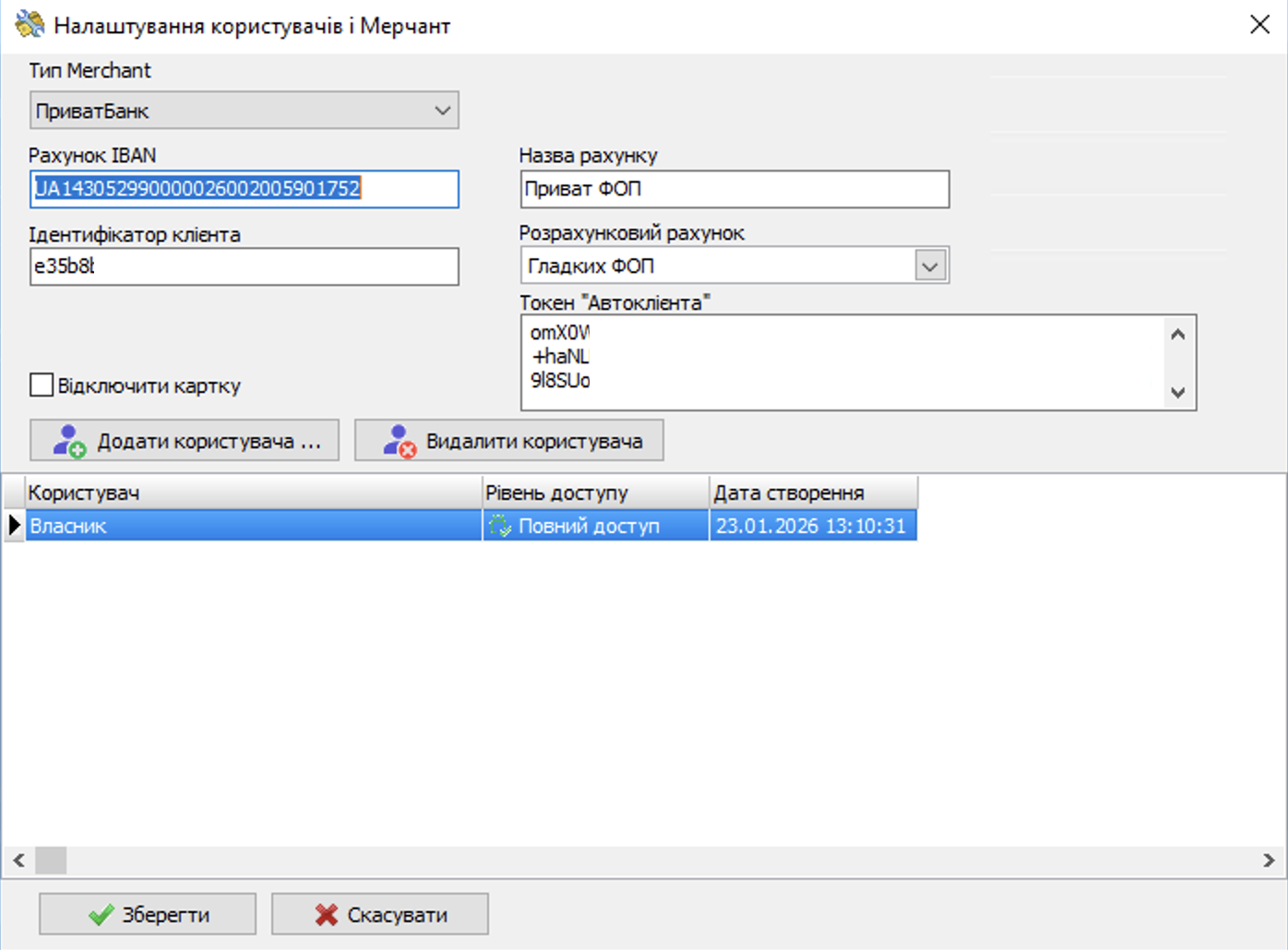The width and height of the screenshot is (1288, 950).
Task: Close the Налаштування користувачів window
Action: pyautogui.click(x=1259, y=25)
